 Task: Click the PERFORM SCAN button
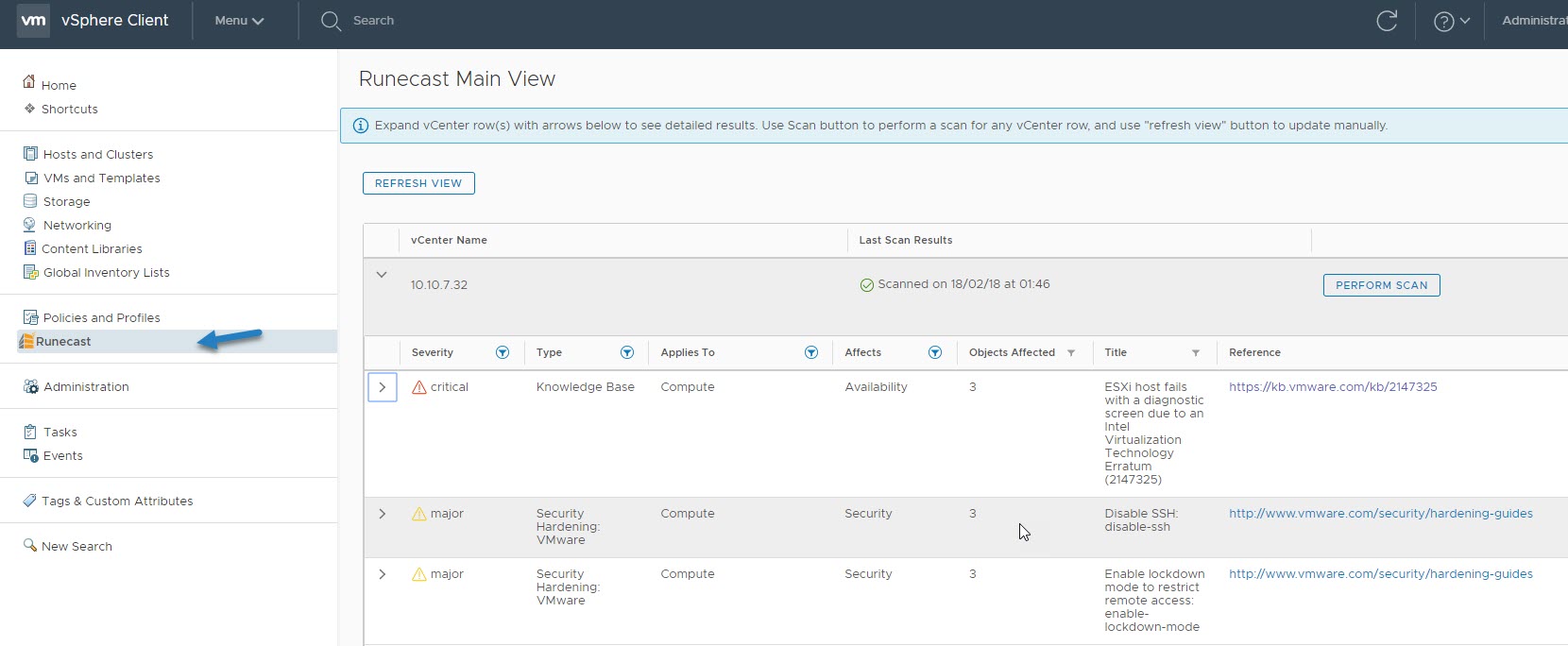pos(1382,285)
